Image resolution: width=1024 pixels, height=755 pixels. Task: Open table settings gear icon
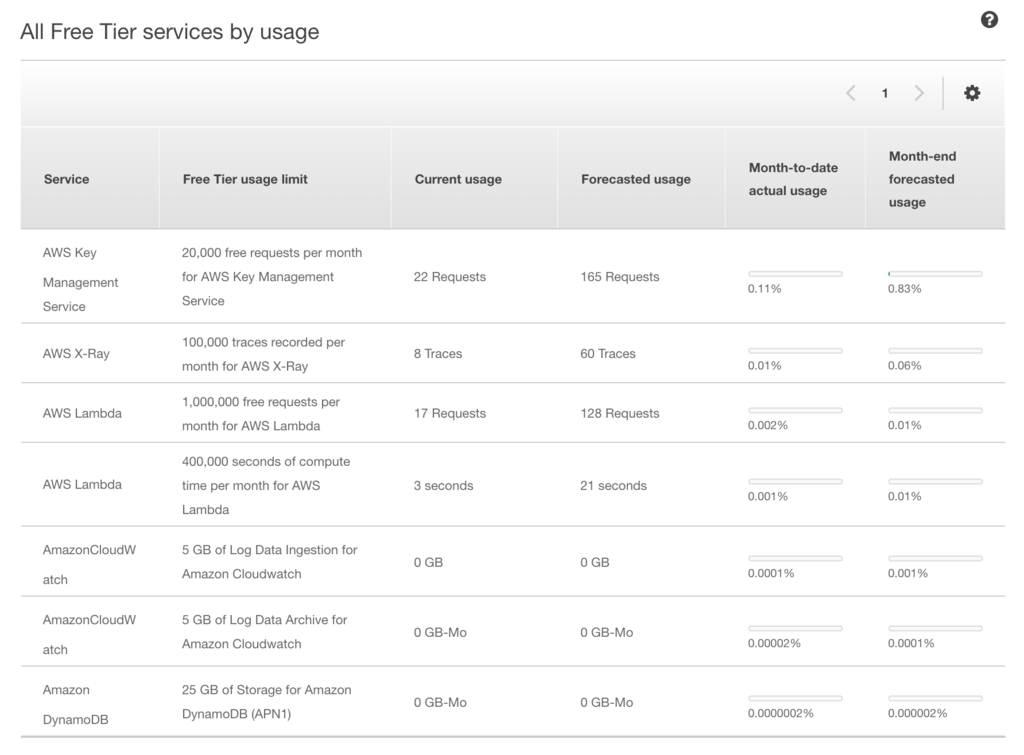point(972,93)
